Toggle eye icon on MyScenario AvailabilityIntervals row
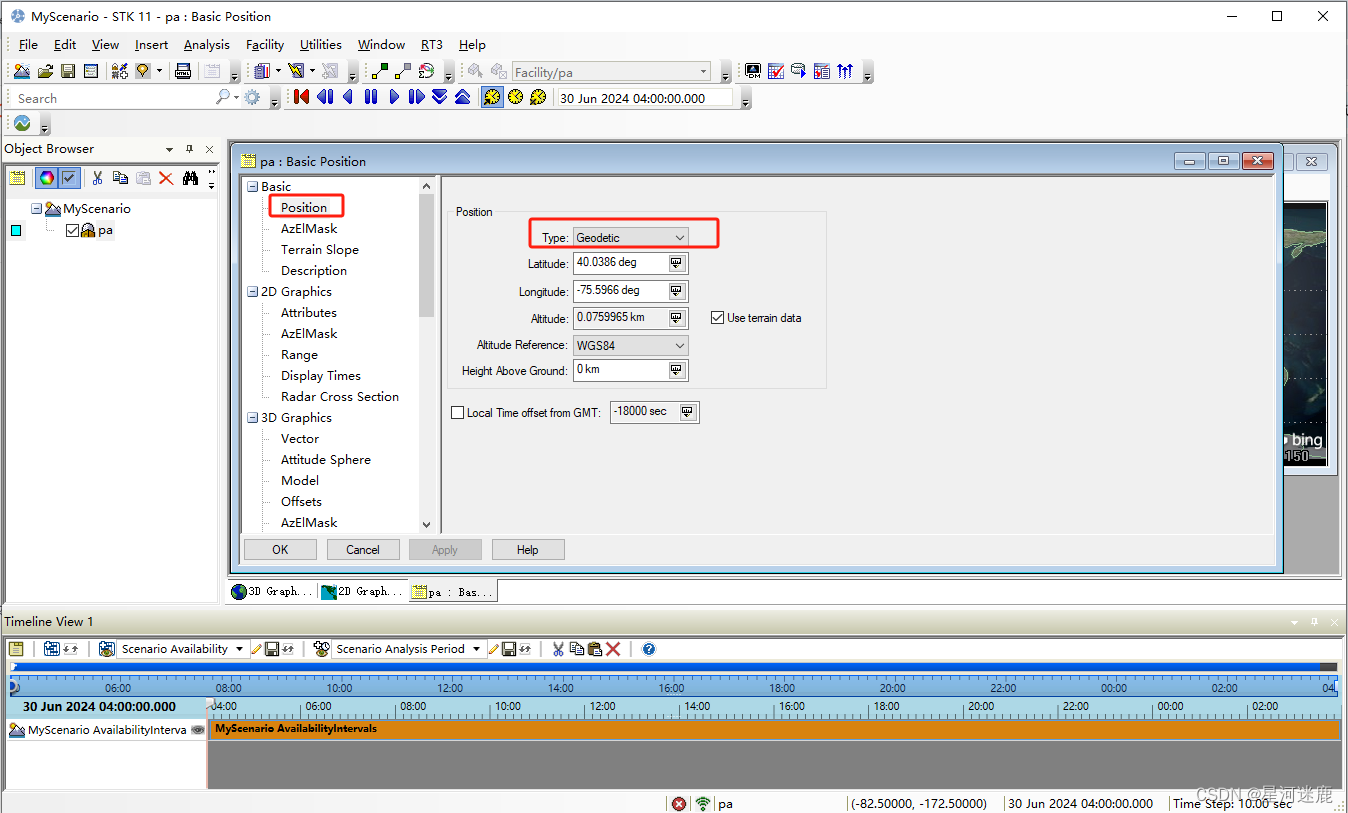This screenshot has width=1348, height=813. pos(198,730)
